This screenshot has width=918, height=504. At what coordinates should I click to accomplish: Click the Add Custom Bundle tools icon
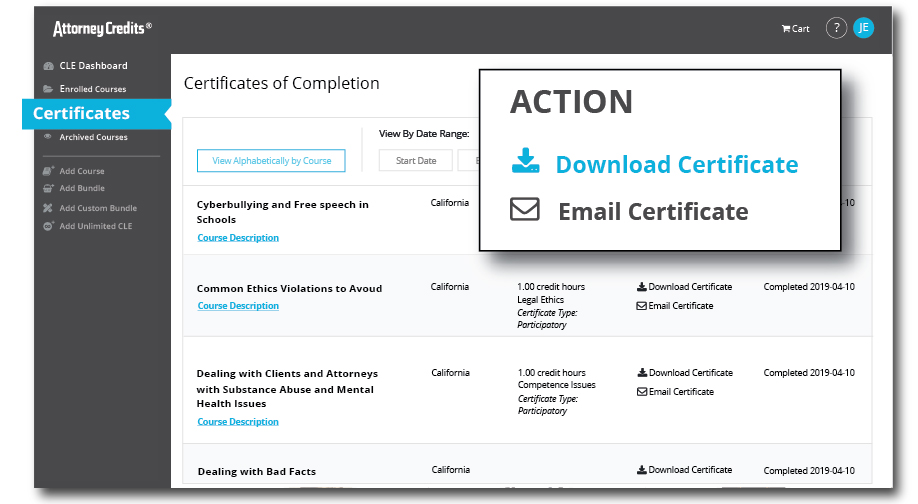pos(48,208)
